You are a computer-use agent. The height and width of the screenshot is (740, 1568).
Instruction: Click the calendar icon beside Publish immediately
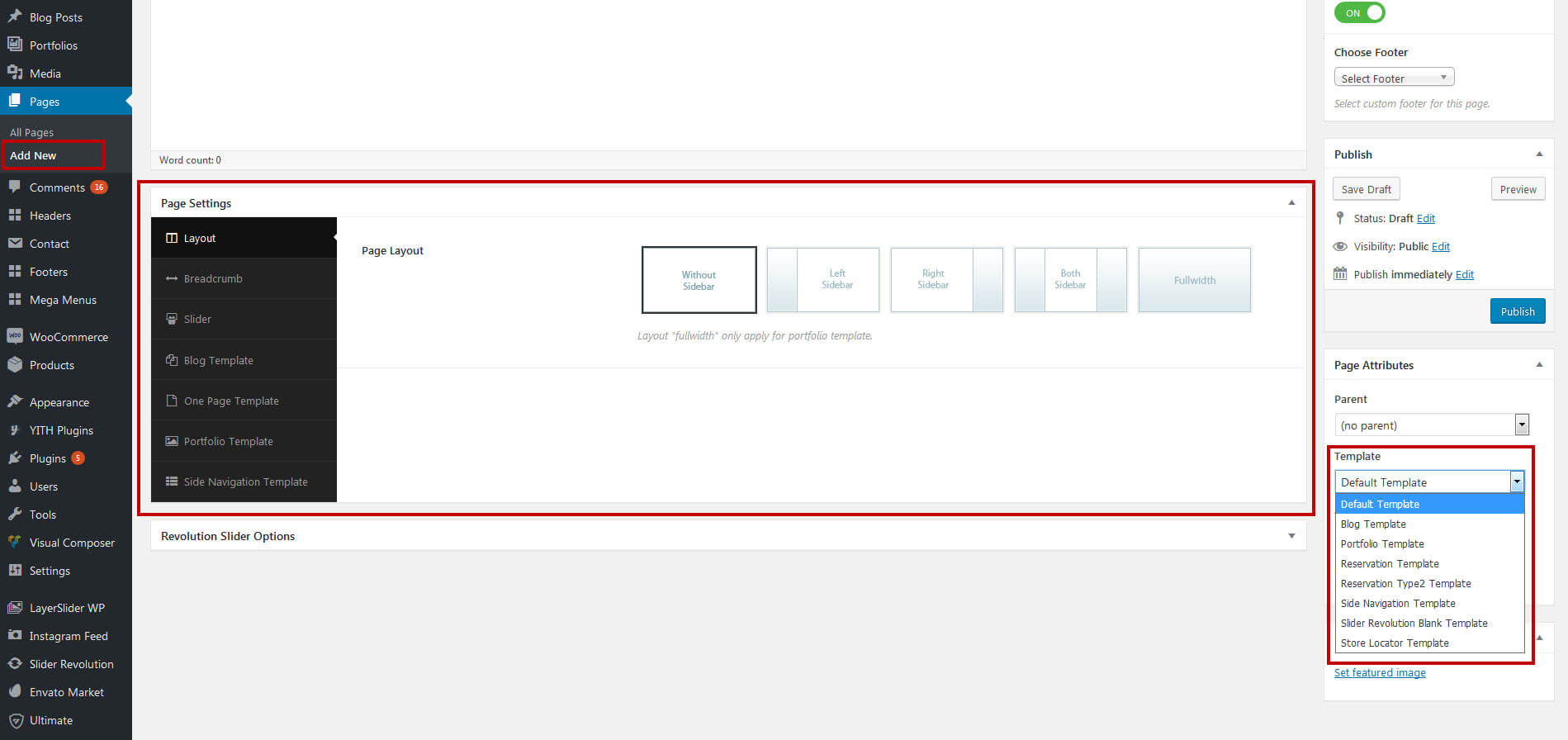tap(1340, 273)
